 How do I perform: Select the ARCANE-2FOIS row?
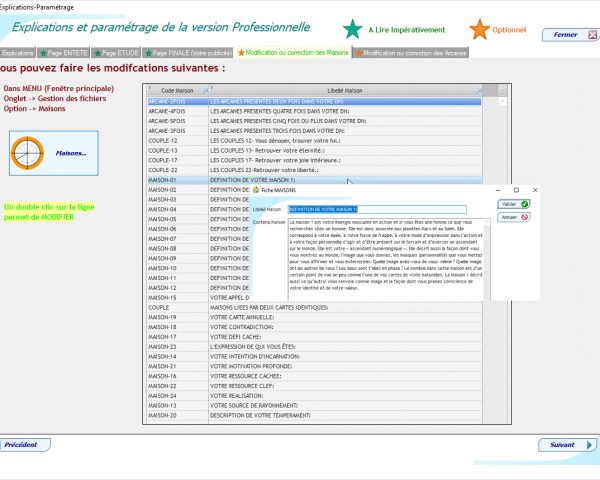click(x=314, y=101)
